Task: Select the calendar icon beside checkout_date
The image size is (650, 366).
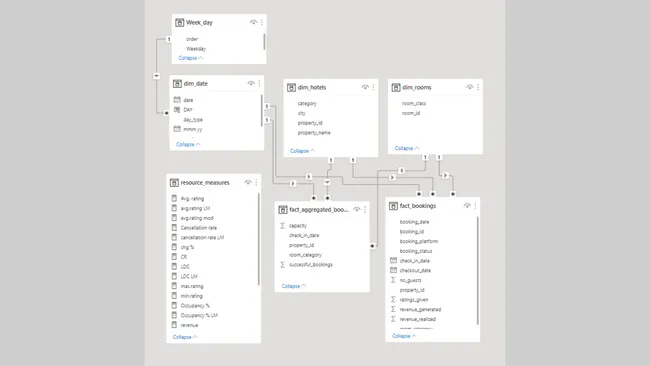Action: [393, 270]
